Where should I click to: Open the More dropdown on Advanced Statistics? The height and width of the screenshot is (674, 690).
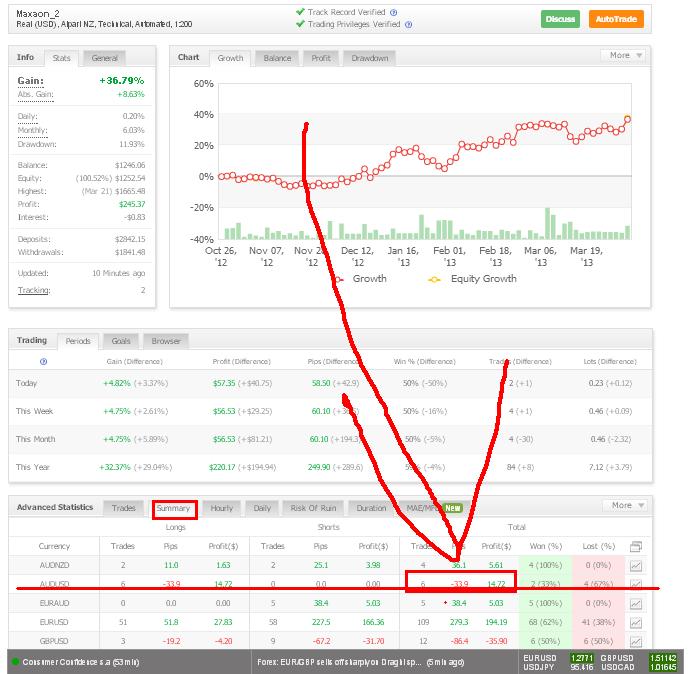tap(625, 506)
